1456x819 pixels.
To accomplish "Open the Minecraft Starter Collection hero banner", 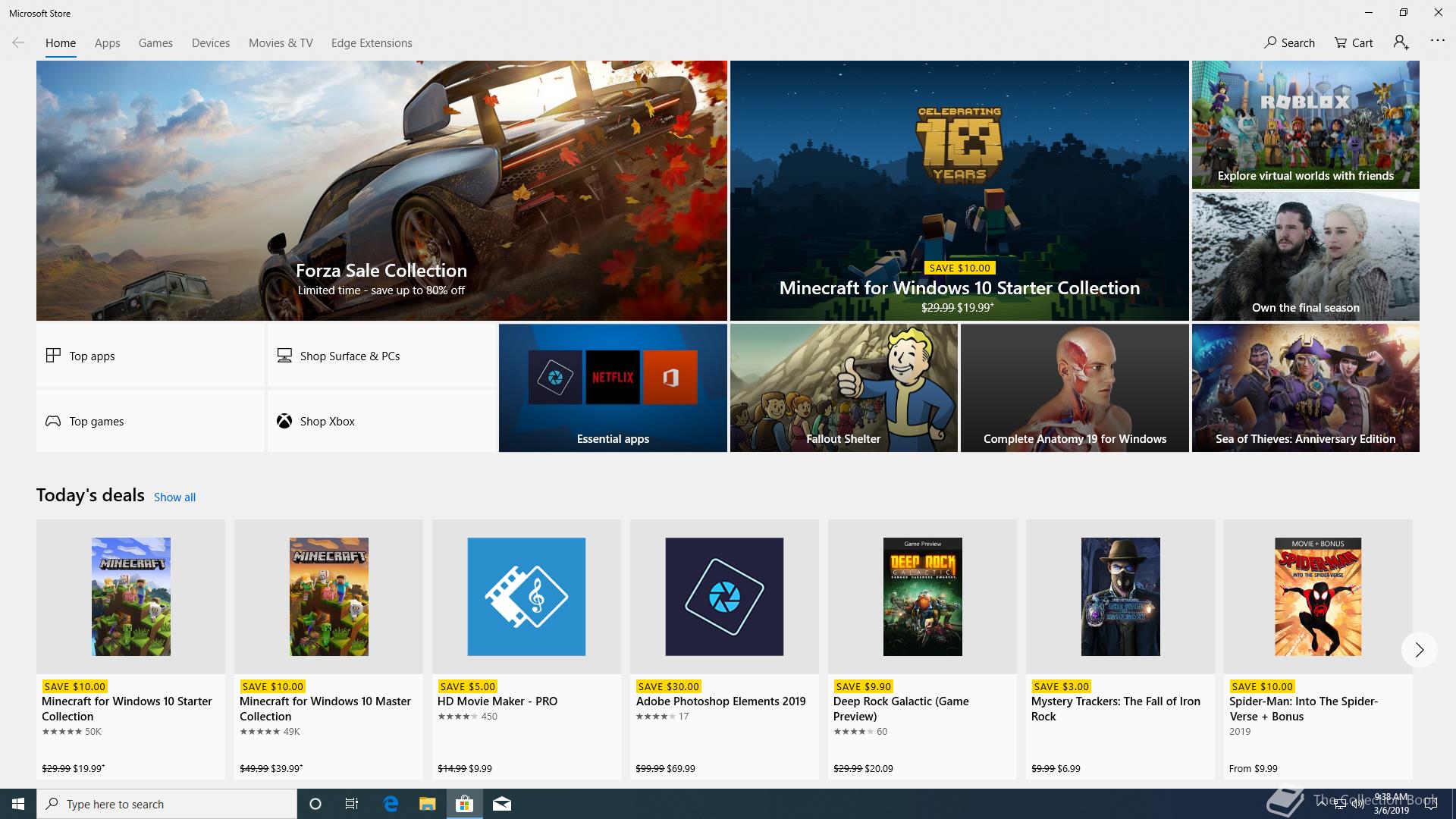I will tap(959, 190).
